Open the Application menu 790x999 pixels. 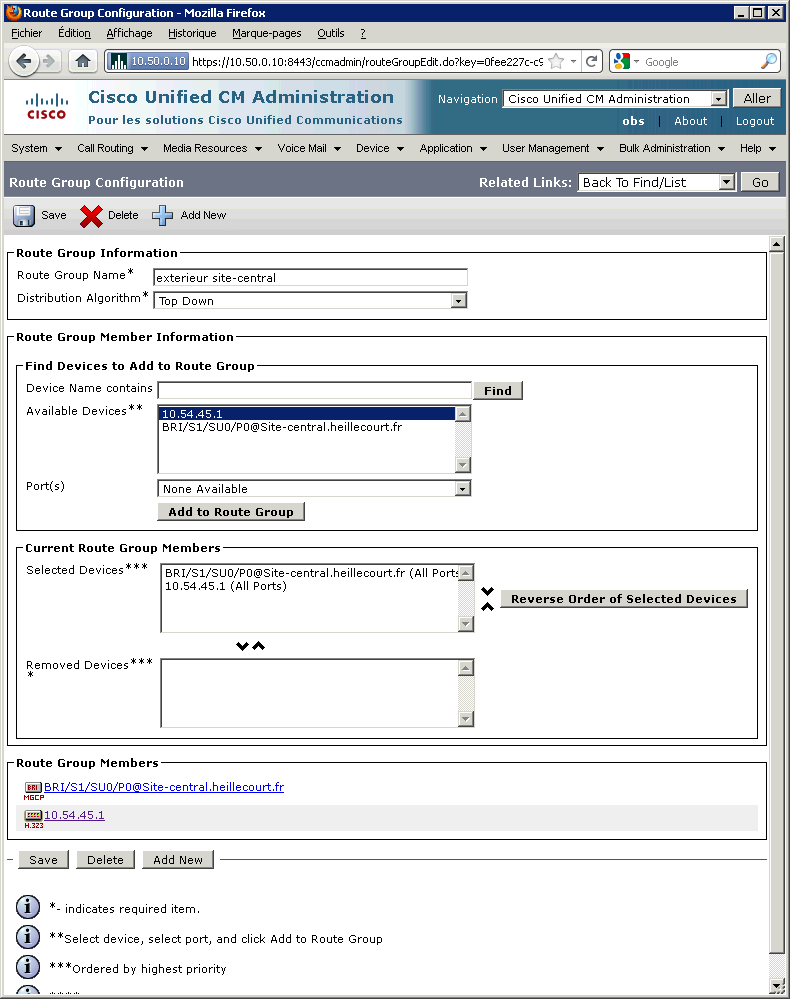[453, 148]
